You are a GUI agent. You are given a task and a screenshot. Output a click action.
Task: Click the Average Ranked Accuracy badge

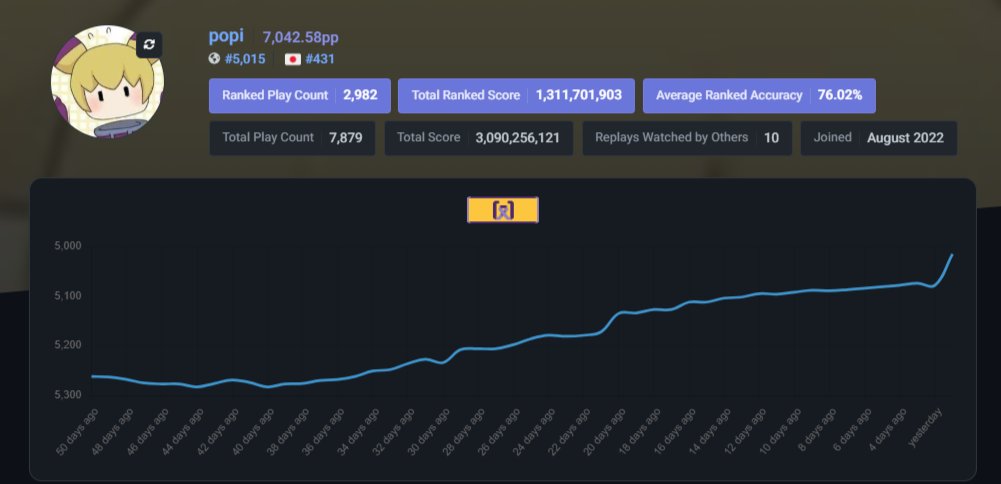[759, 96]
